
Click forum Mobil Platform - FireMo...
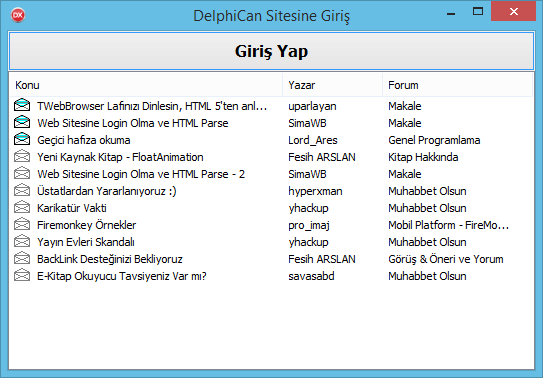448,225
